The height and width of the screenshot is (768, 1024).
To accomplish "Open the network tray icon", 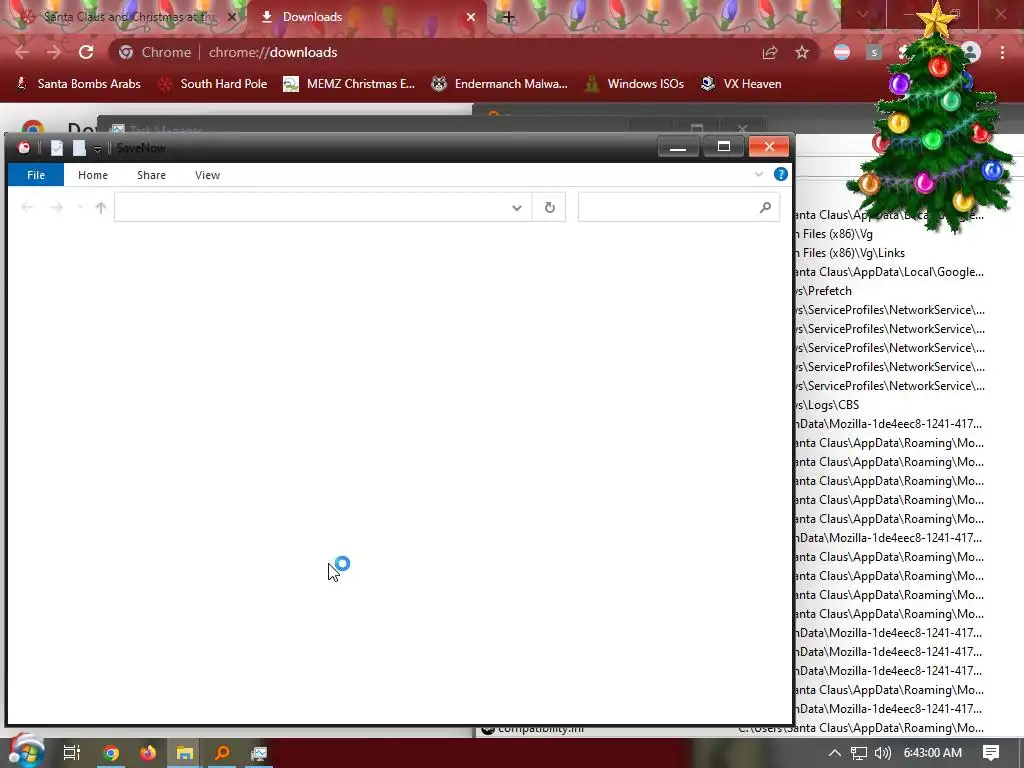I will pyautogui.click(x=859, y=753).
